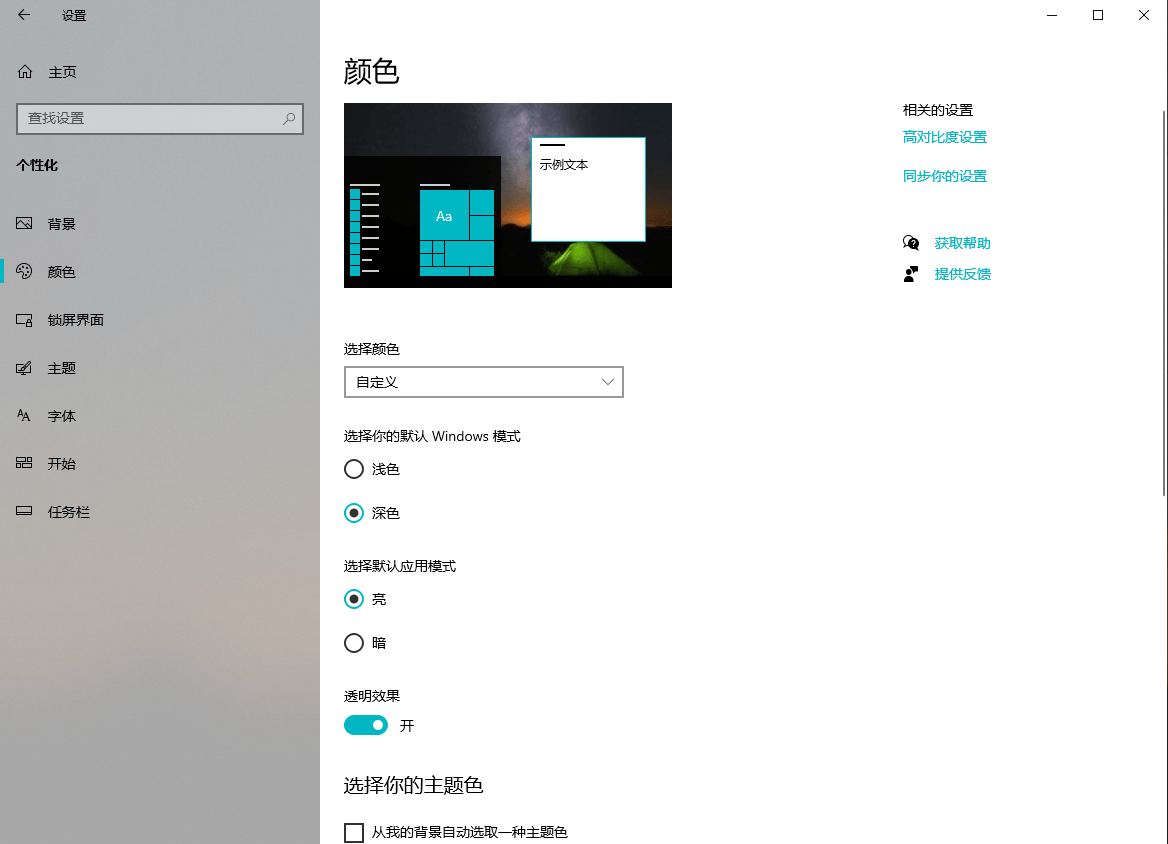Open 主页 using the home icon
The image size is (1168, 844).
pyautogui.click(x=23, y=71)
